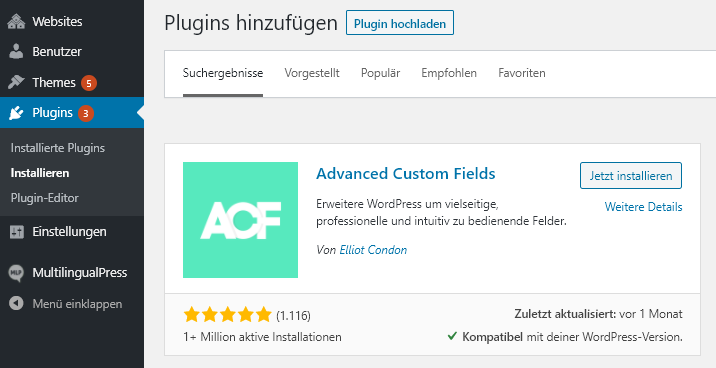716x368 pixels.
Task: Click the Themes brush icon
Action: click(16, 82)
